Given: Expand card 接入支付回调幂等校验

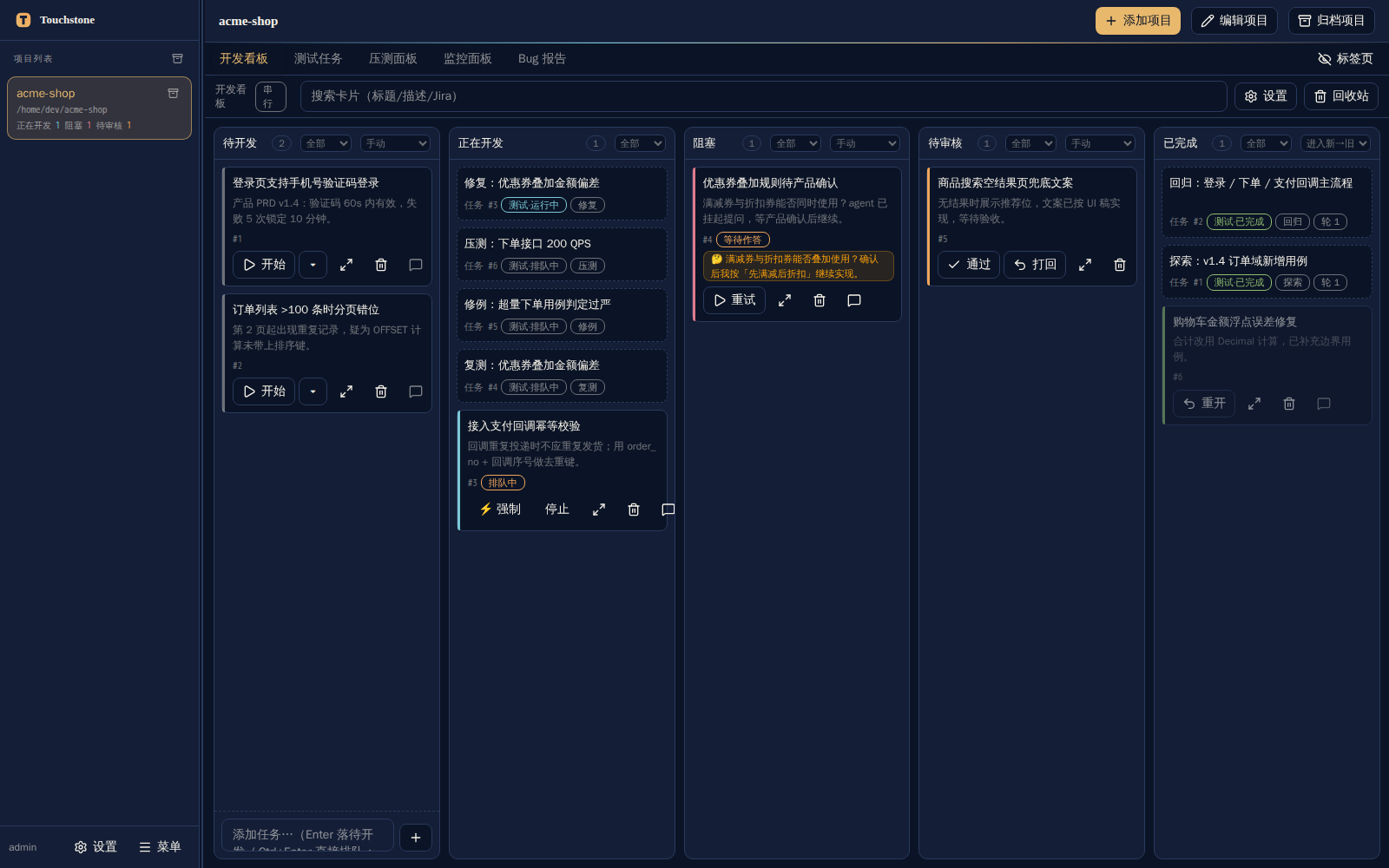Looking at the screenshot, I should pyautogui.click(x=599, y=510).
